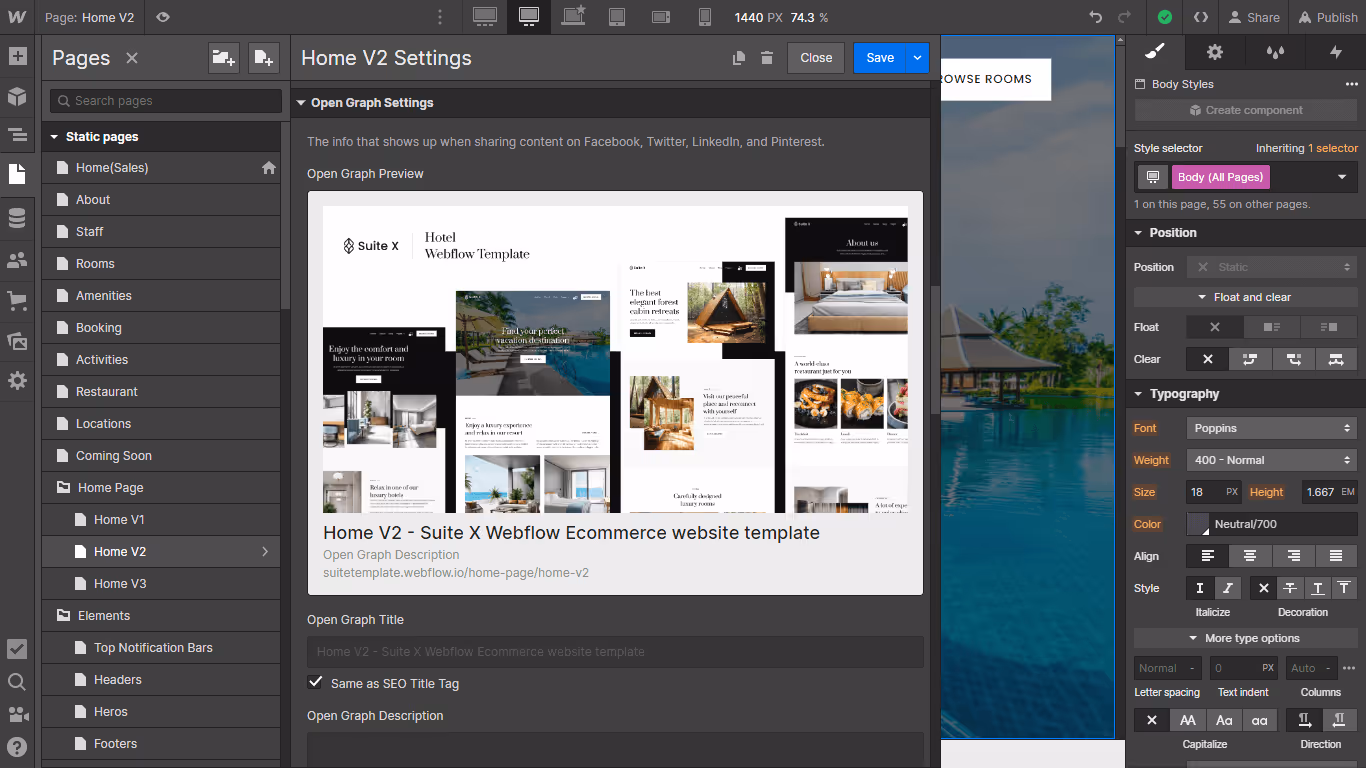Collapse the Open Graph Settings section
1366x768 pixels.
point(301,103)
